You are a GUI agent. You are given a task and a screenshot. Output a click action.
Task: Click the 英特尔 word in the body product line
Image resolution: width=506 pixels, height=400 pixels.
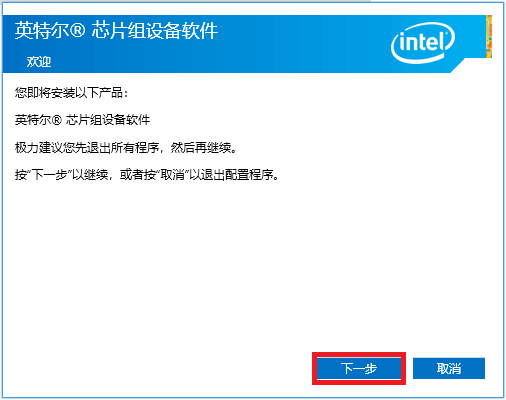pyautogui.click(x=33, y=120)
